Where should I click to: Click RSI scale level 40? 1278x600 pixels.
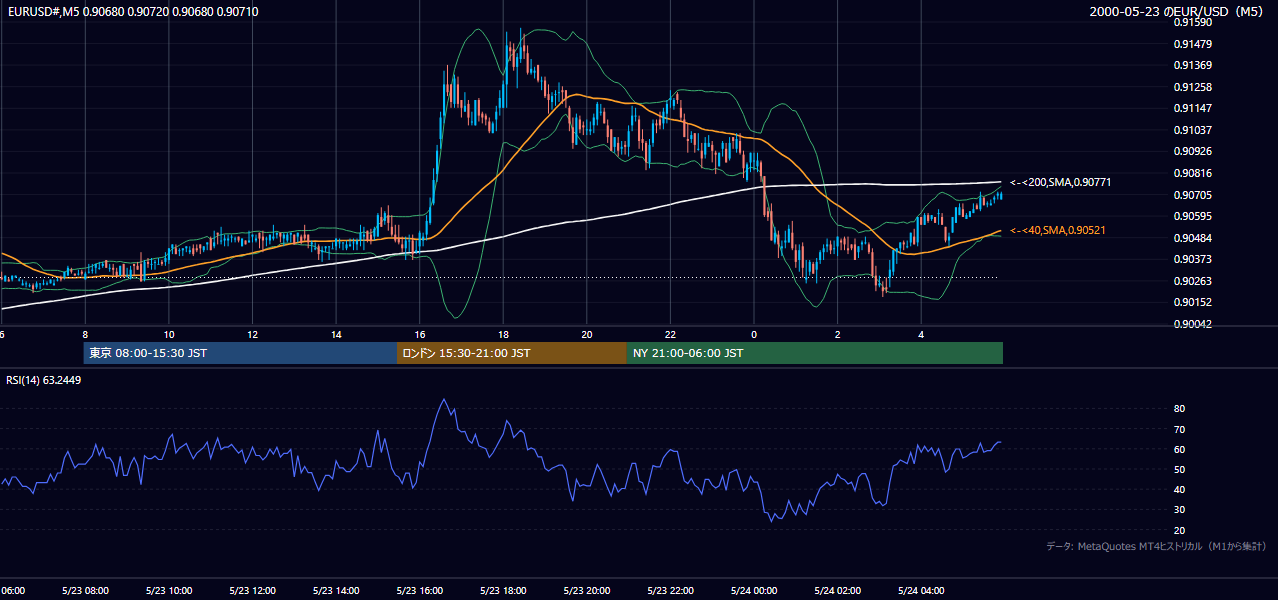1179,490
